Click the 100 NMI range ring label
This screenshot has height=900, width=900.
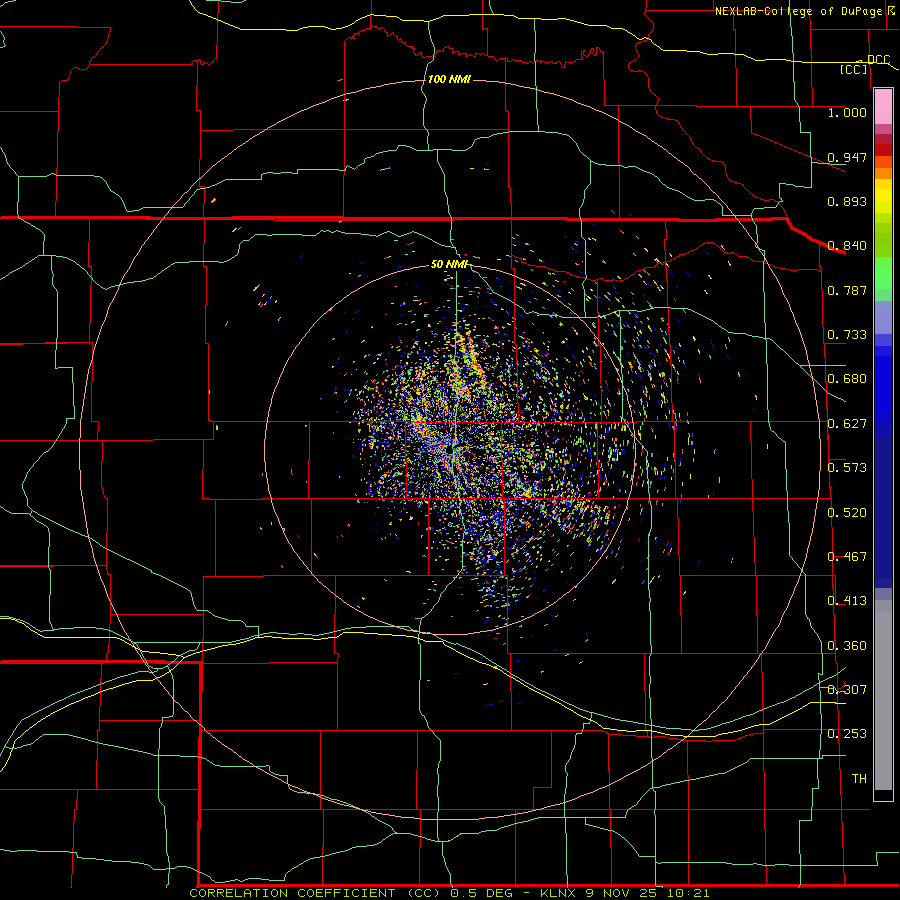pyautogui.click(x=449, y=79)
